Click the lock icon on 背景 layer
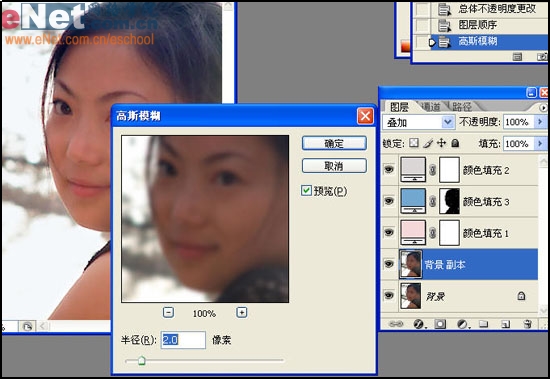 [521, 296]
